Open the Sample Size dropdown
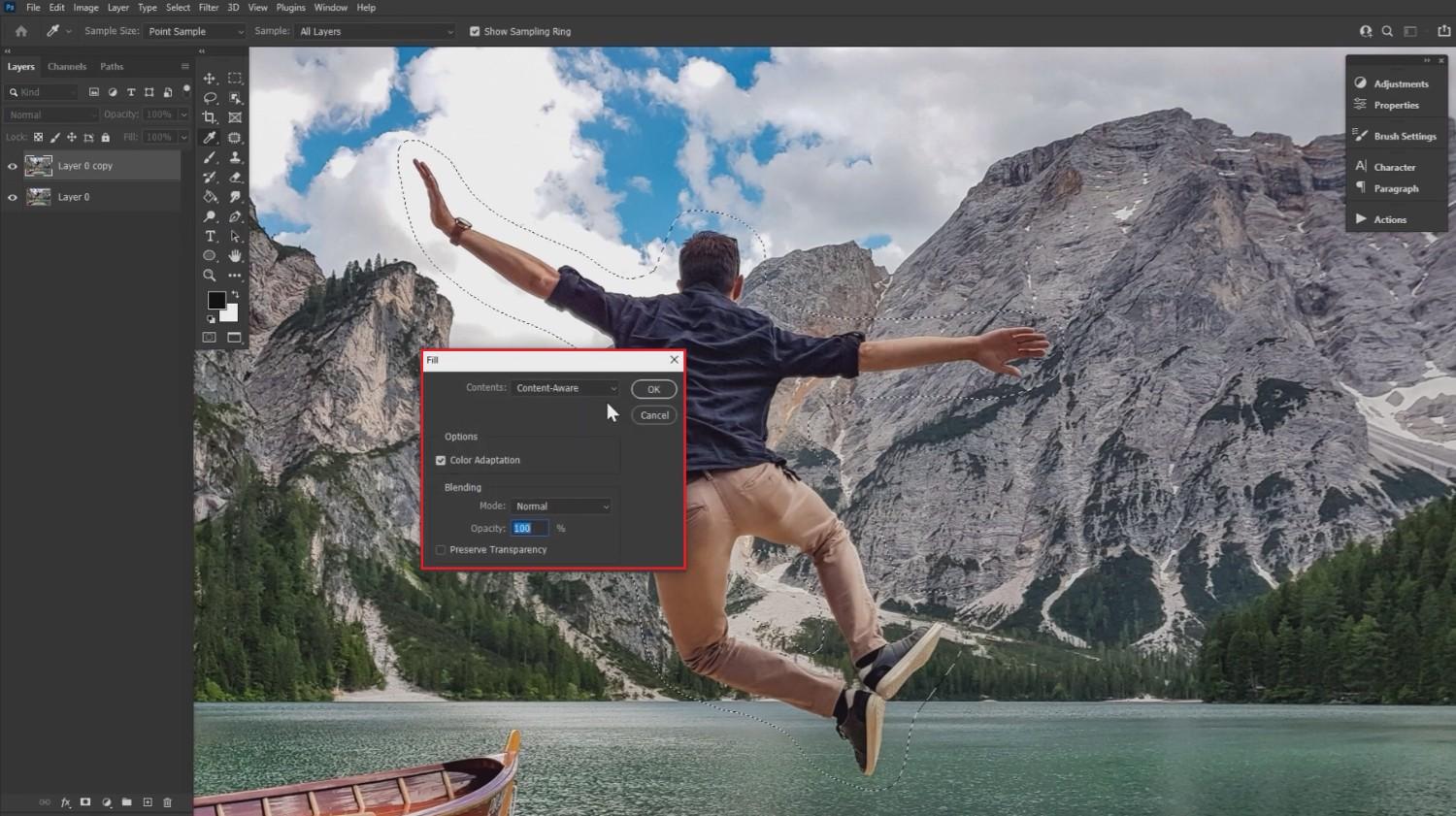This screenshot has height=816, width=1456. click(195, 31)
